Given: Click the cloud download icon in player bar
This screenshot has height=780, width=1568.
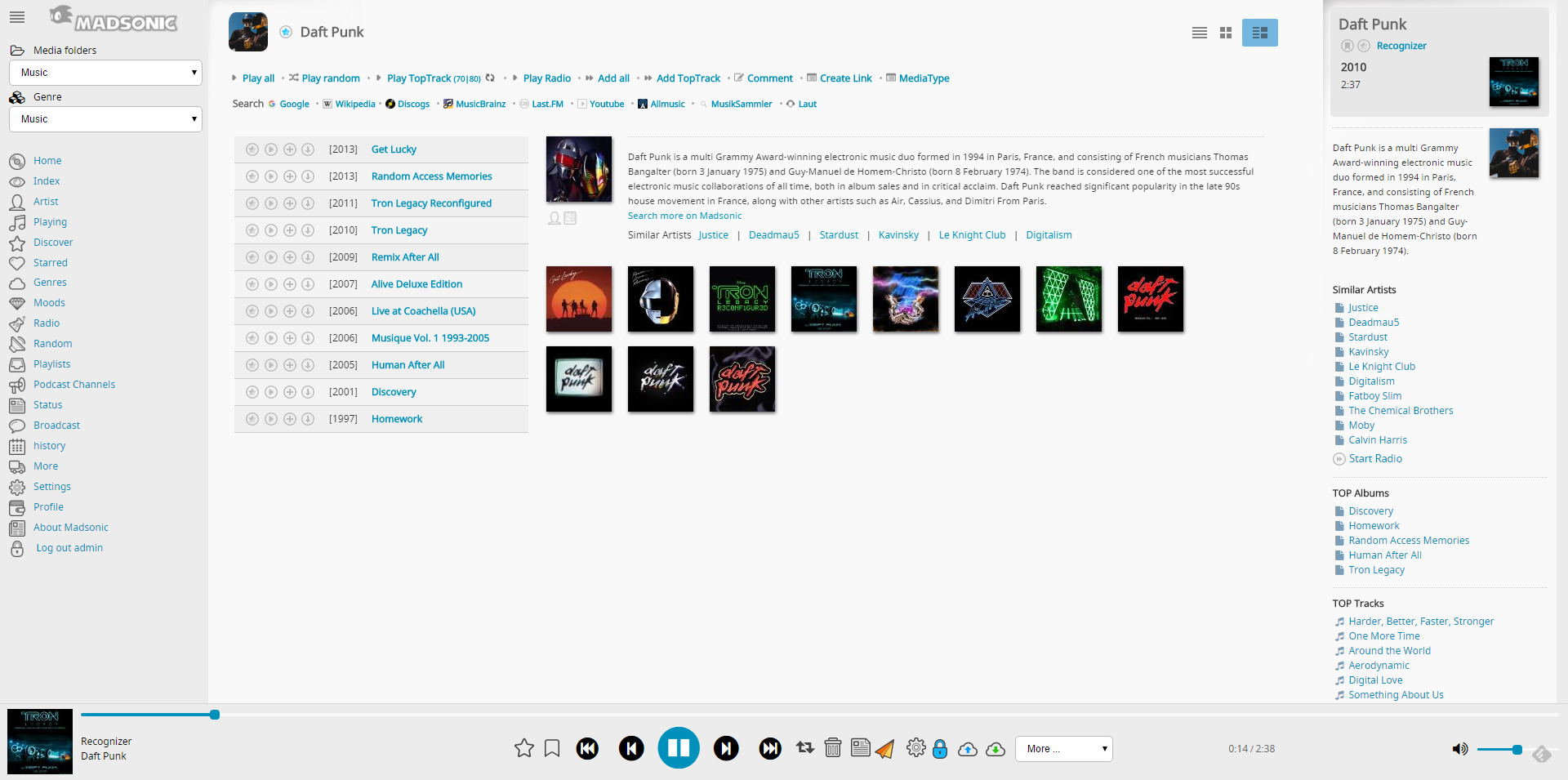Looking at the screenshot, I should click(996, 749).
